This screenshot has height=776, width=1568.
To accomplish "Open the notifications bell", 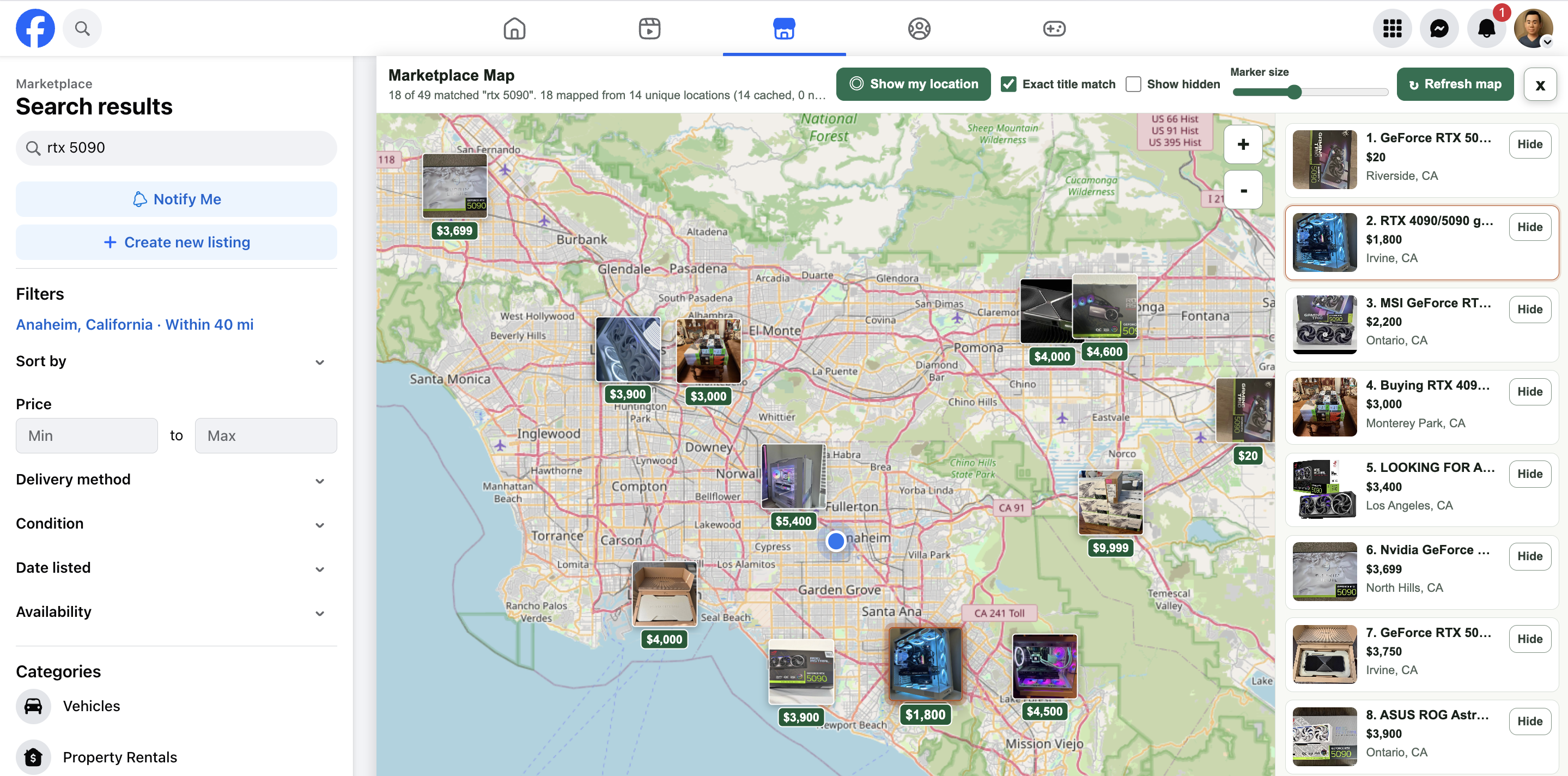I will (x=1486, y=28).
